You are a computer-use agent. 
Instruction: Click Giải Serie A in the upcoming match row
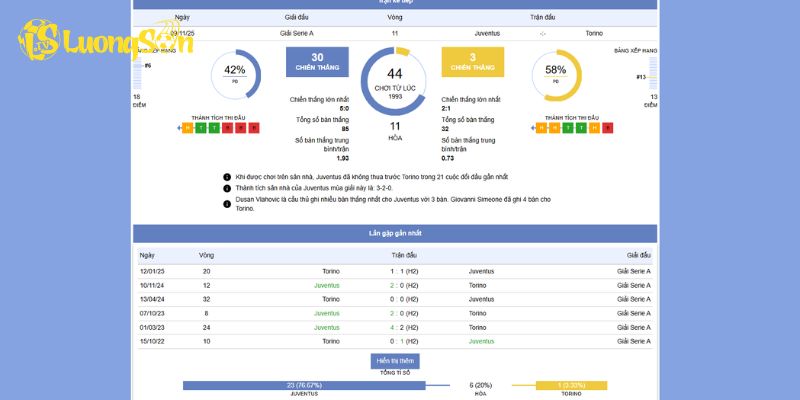pyautogui.click(x=297, y=33)
